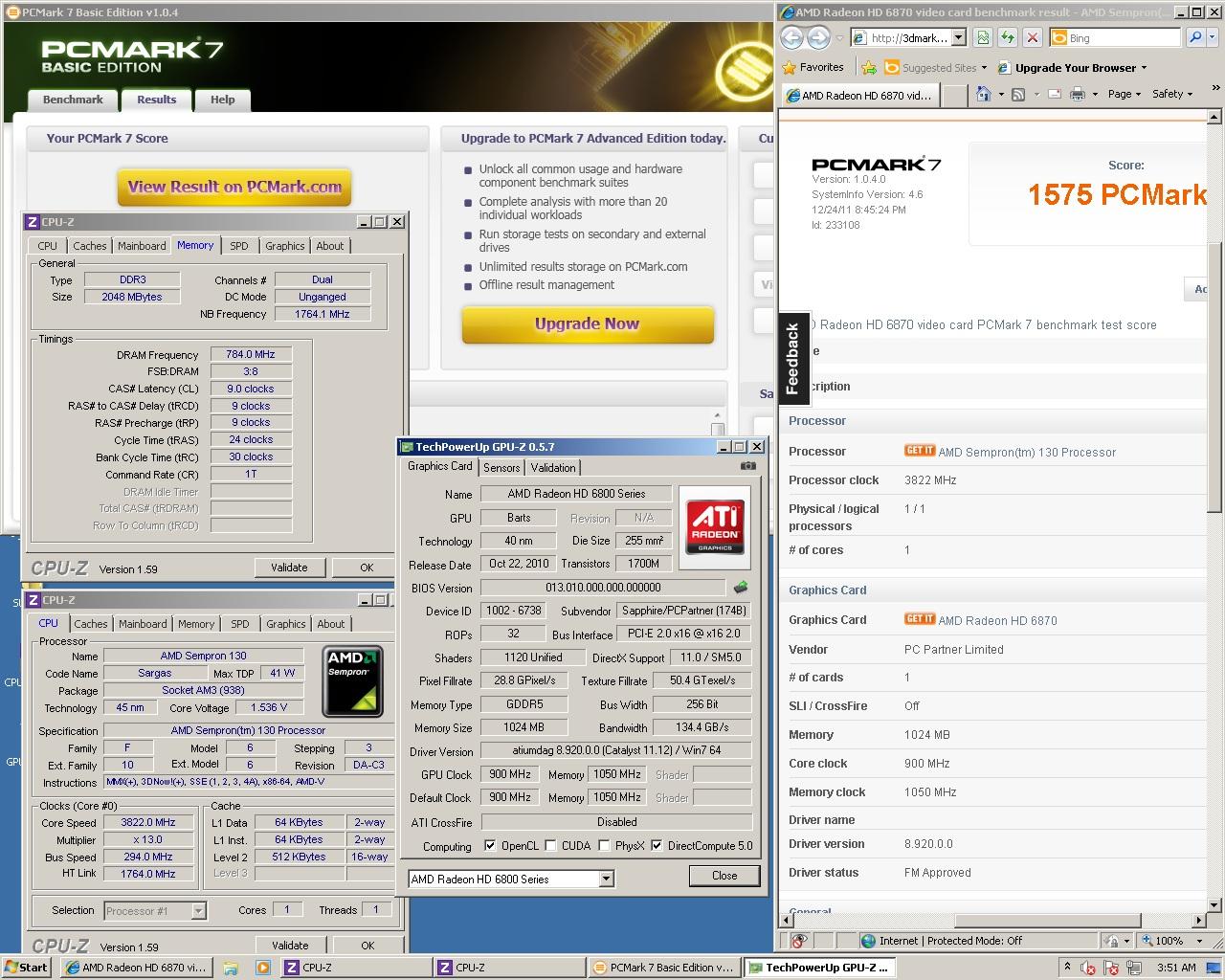Click the AMD Sempron logo in CPU-Z
Image resolution: width=1225 pixels, height=980 pixels.
352,681
